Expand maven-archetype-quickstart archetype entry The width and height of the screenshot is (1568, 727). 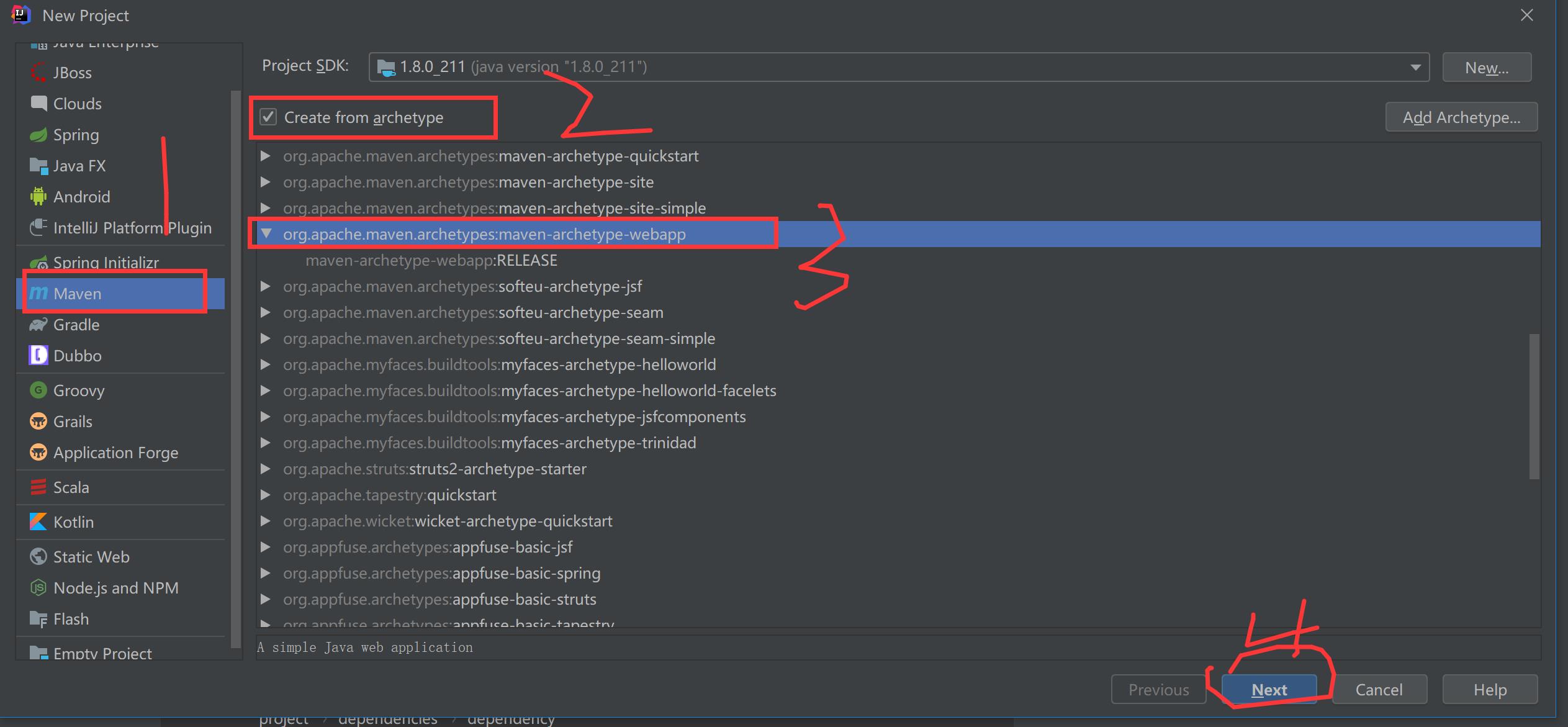(264, 156)
